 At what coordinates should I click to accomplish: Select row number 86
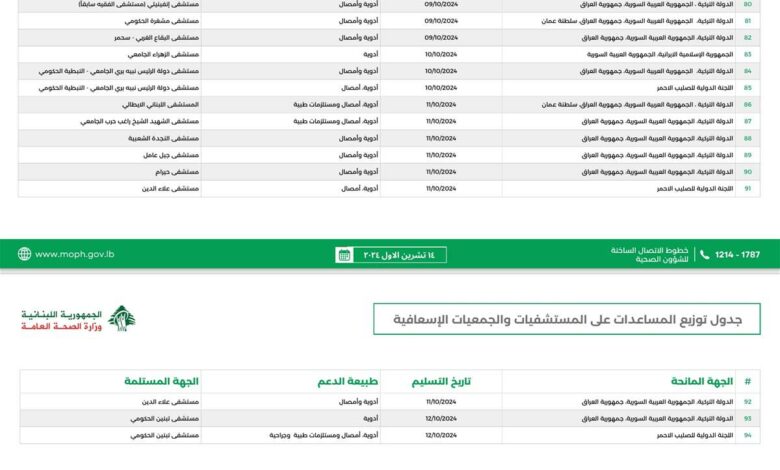(748, 104)
